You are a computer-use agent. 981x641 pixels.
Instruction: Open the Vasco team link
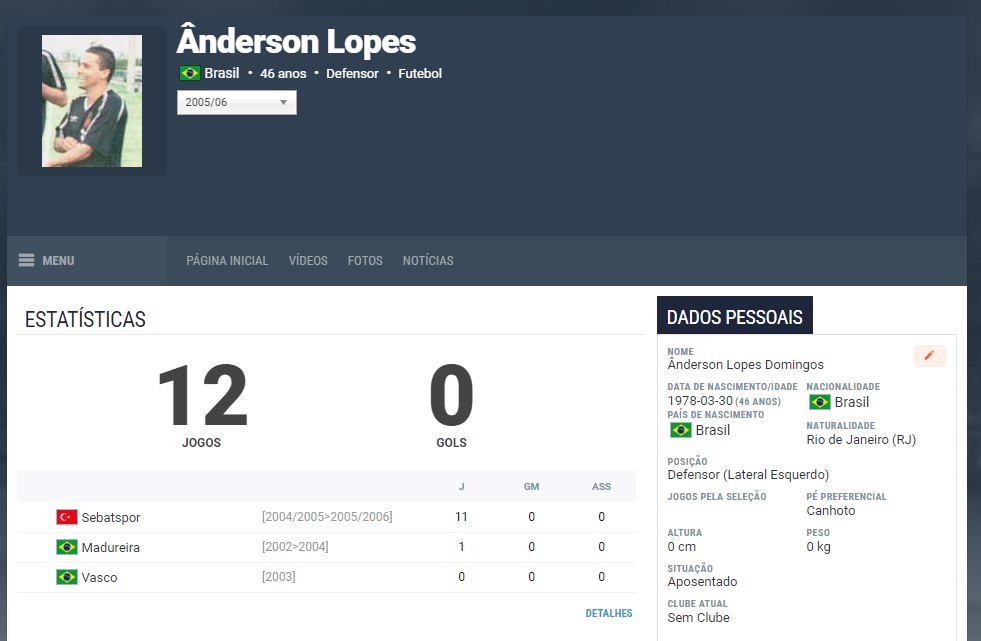(x=99, y=577)
